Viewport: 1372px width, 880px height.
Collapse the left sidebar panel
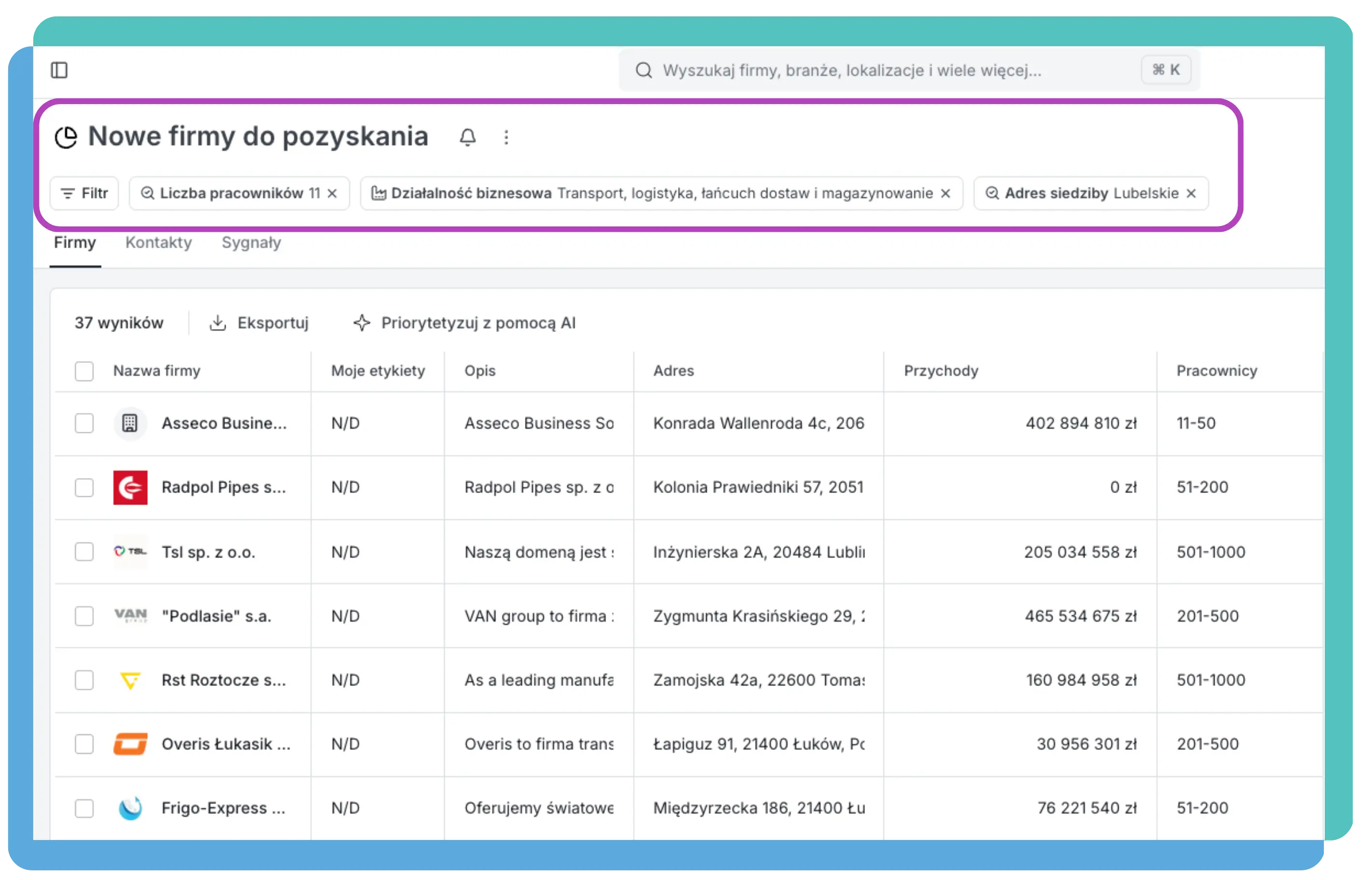(x=60, y=70)
